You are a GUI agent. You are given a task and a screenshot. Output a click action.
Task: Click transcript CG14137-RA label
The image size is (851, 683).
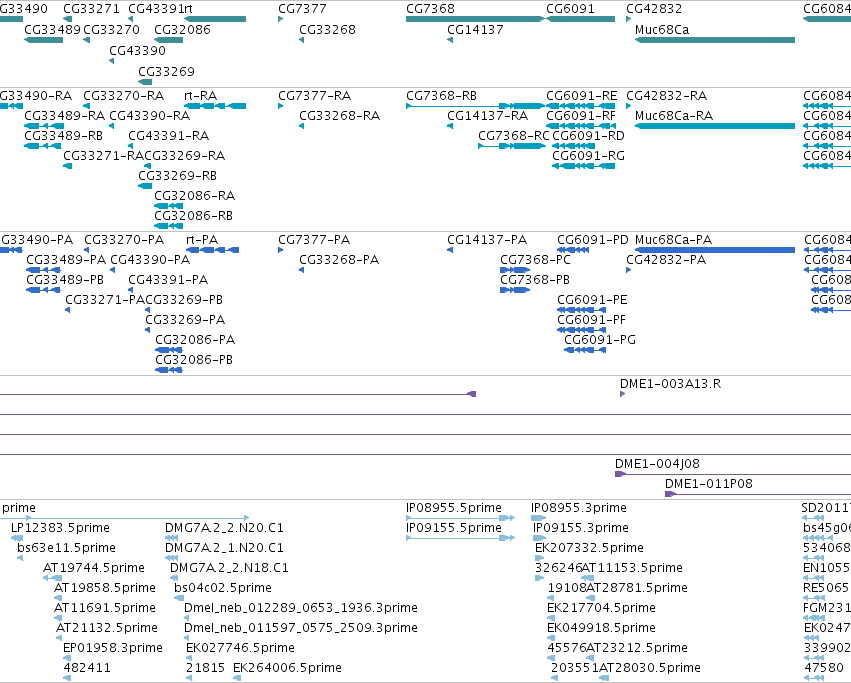[x=487, y=116]
